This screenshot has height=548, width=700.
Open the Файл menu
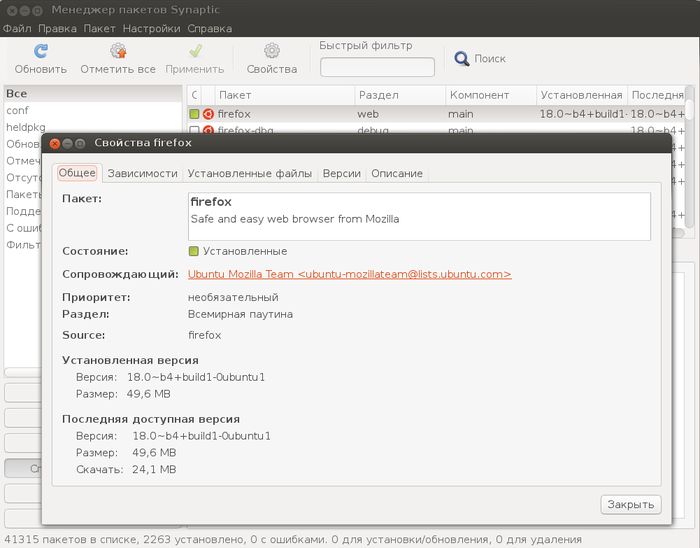click(17, 29)
